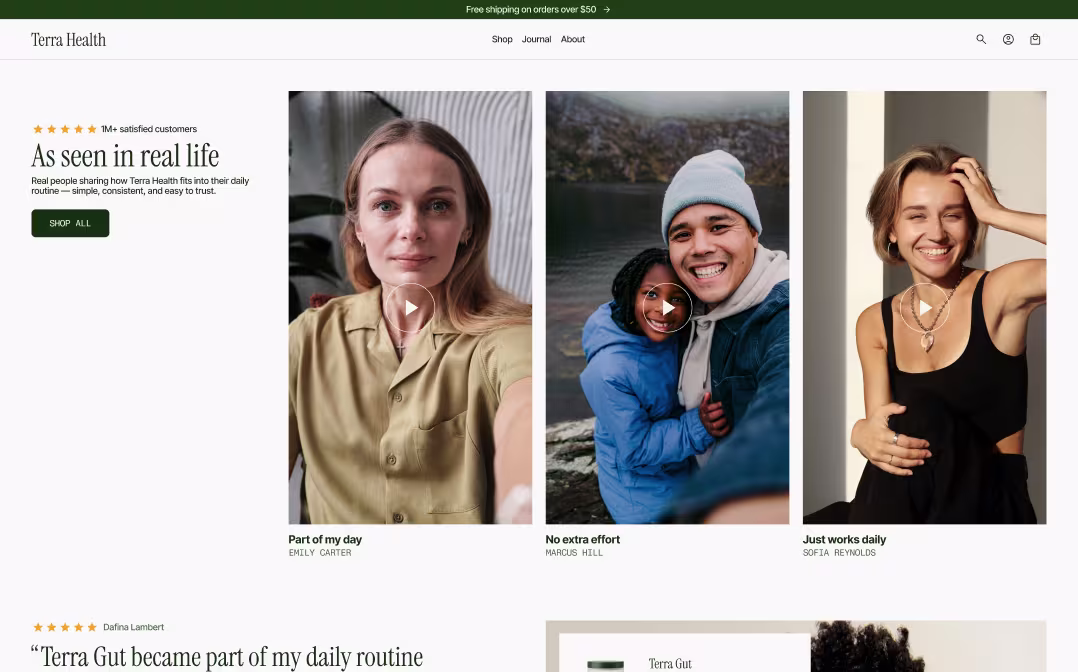The image size is (1078, 672).
Task: Play Marcus Hill's testimonial video
Action: click(667, 307)
